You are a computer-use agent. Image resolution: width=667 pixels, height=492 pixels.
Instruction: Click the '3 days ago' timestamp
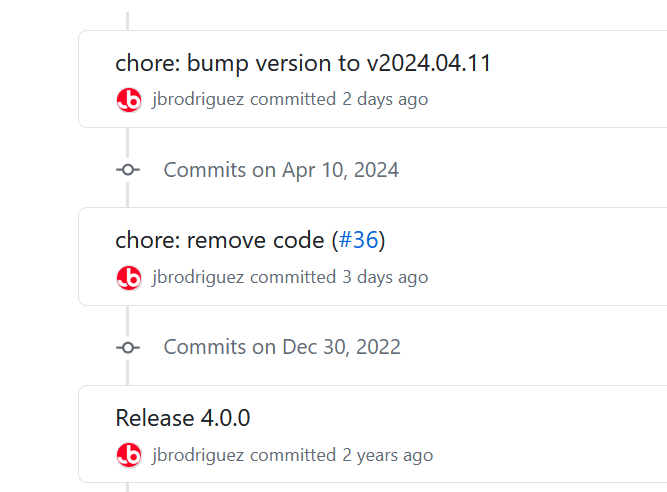coord(385,277)
